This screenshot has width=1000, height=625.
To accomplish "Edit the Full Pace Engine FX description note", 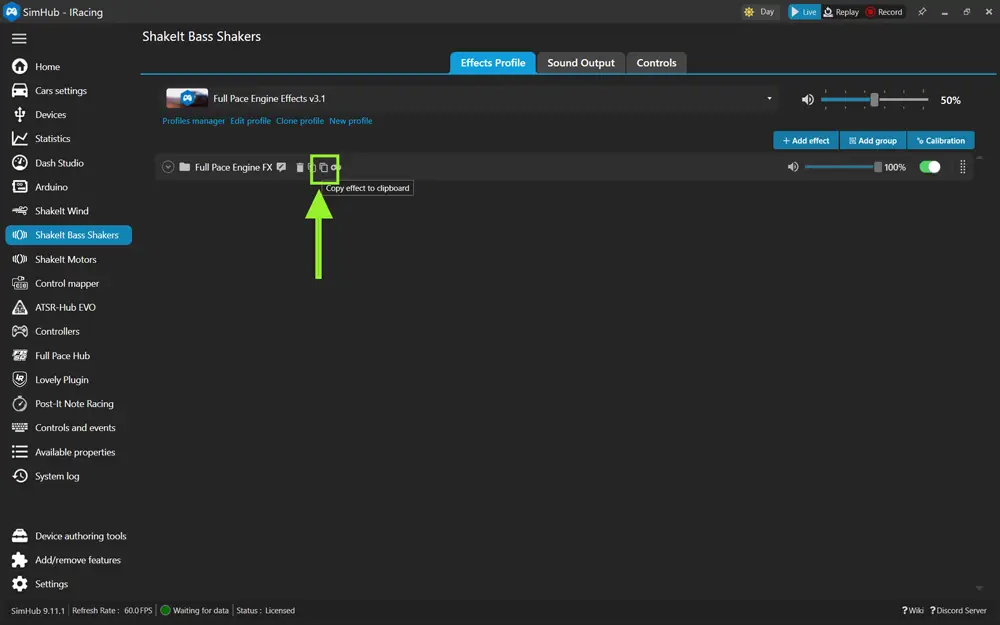I will [282, 167].
